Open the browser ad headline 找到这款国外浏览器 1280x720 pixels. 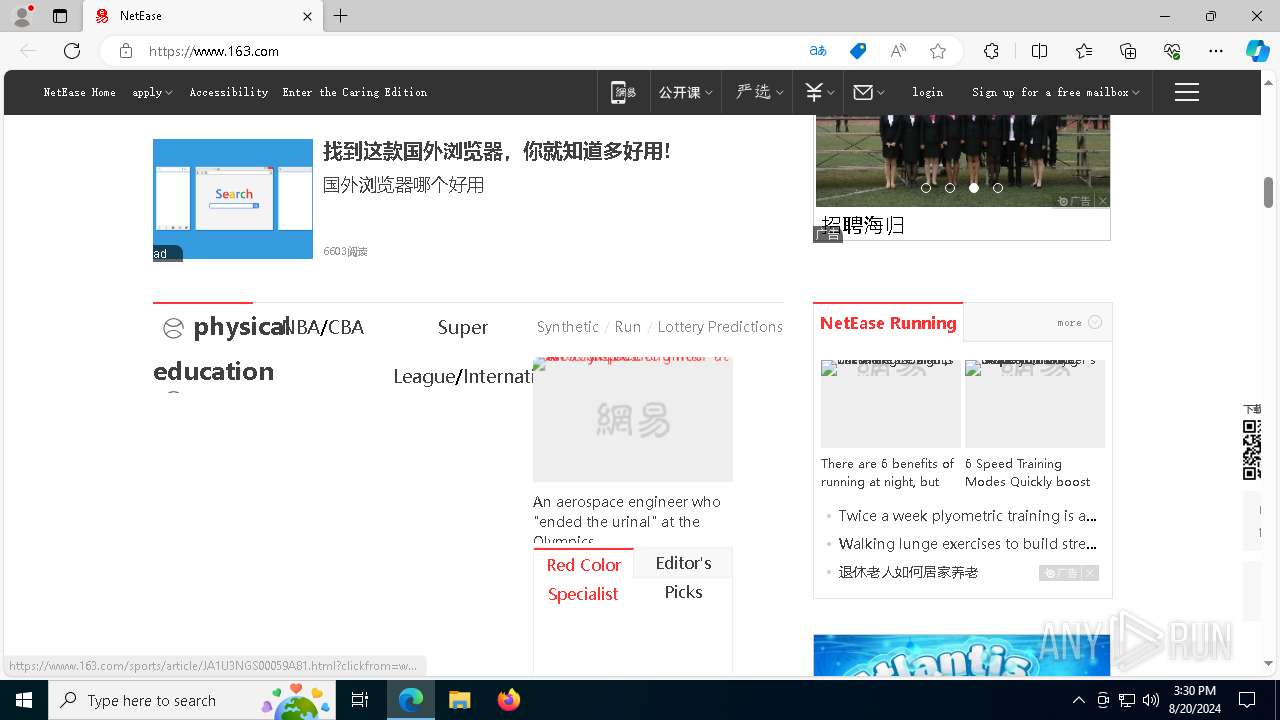(x=496, y=151)
